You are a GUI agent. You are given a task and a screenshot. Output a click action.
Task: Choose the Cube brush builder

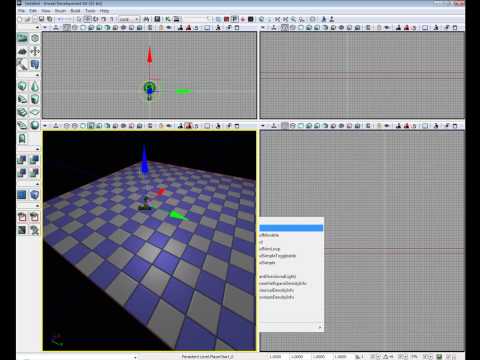[22, 86]
